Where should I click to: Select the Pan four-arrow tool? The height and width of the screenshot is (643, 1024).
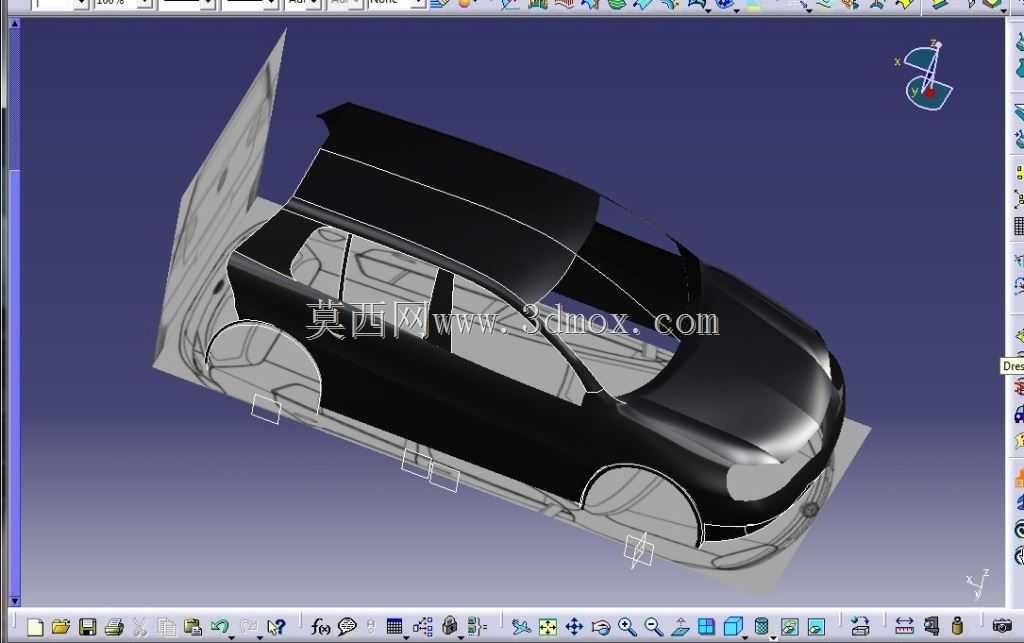click(574, 627)
